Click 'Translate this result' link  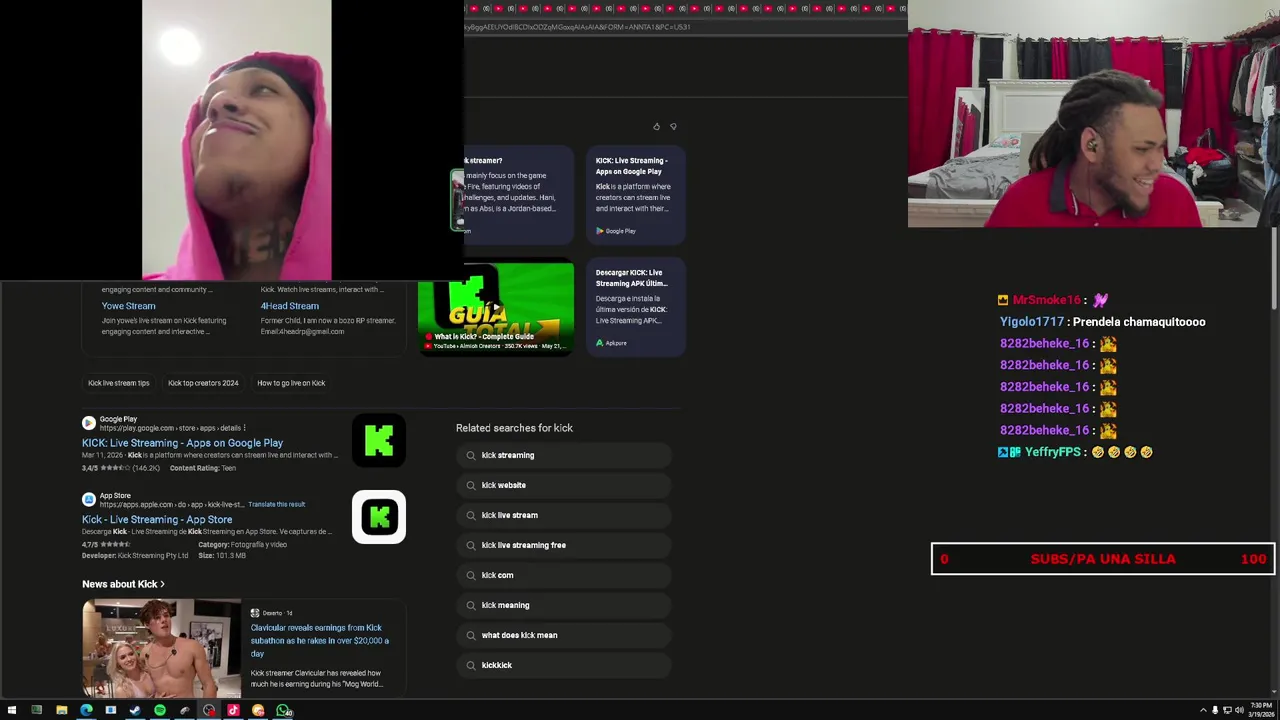point(276,504)
